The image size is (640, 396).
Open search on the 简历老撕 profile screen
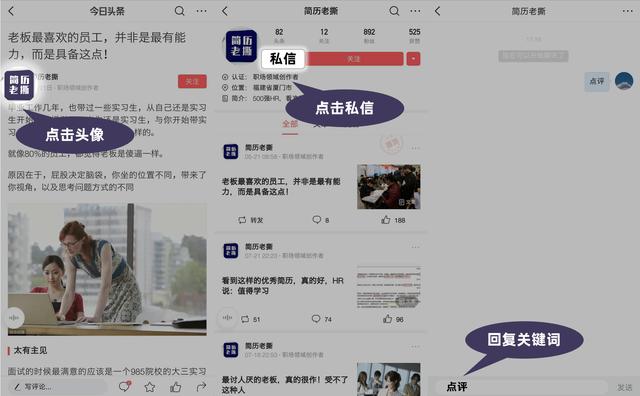[x=394, y=11]
